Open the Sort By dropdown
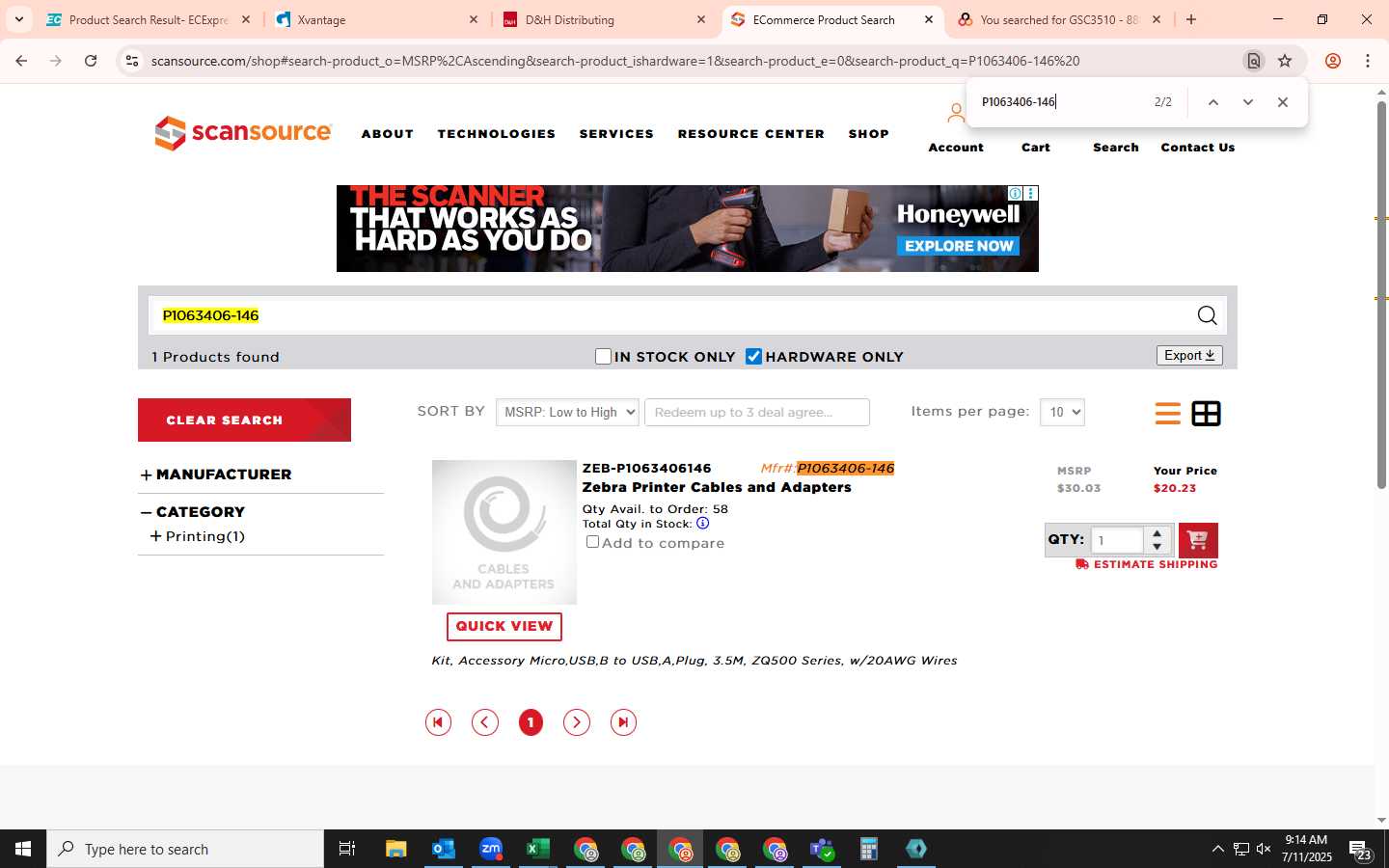The height and width of the screenshot is (868, 1389). coord(567,412)
